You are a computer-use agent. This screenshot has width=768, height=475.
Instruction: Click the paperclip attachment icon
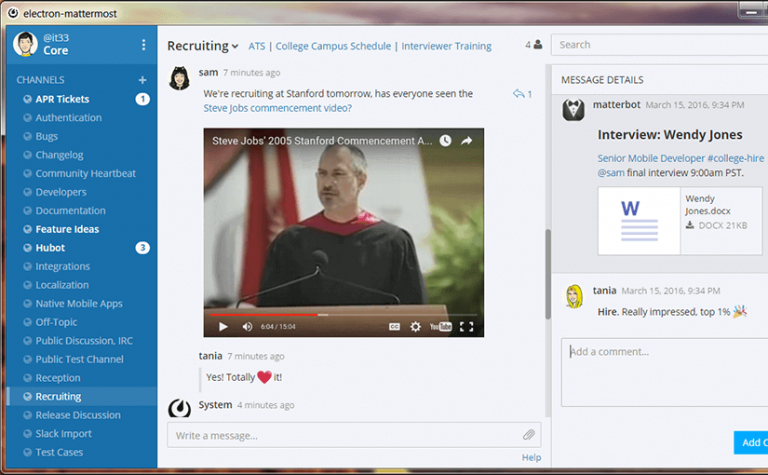click(x=529, y=435)
